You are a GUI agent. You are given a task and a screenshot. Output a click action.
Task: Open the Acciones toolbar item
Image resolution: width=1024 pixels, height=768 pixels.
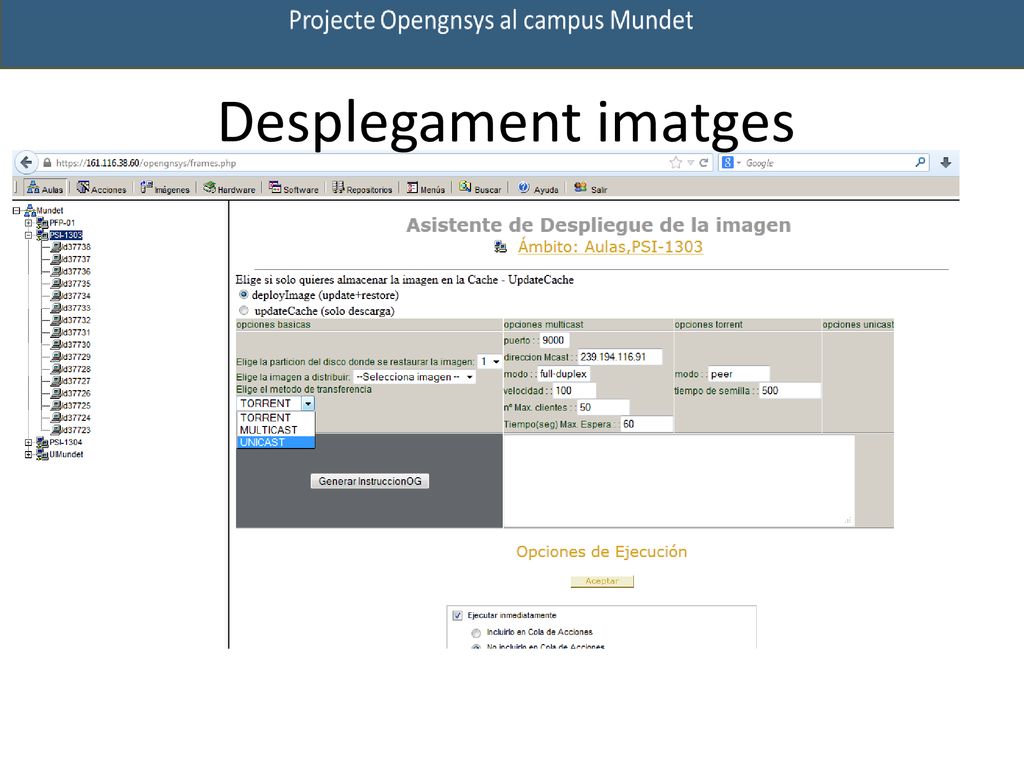[102, 188]
